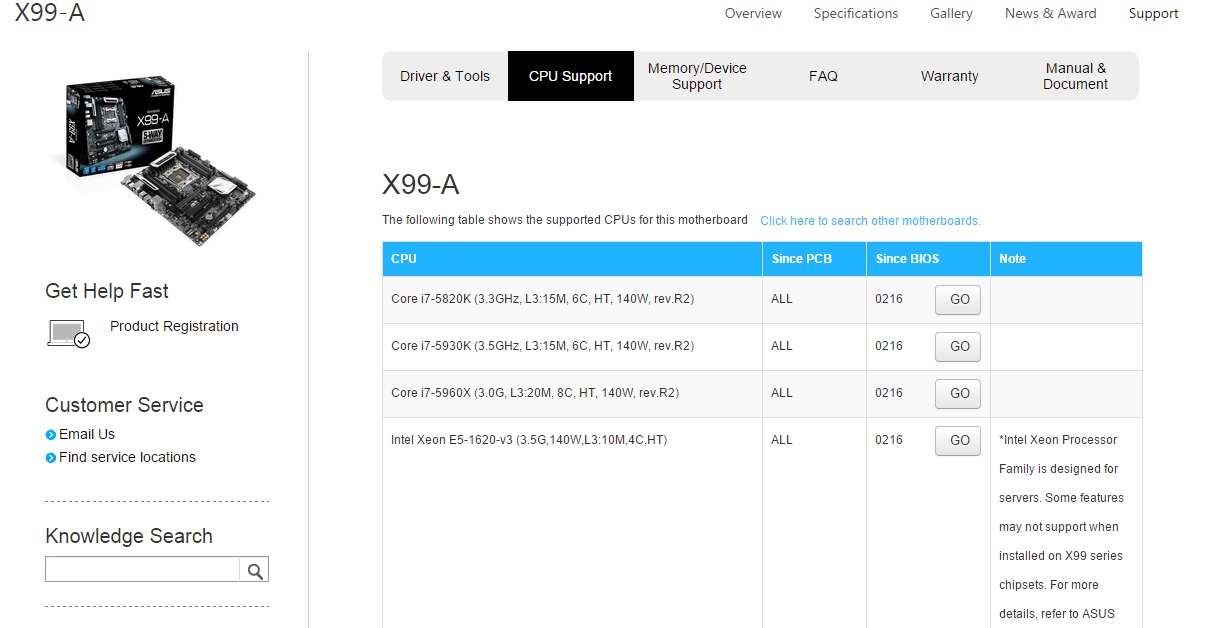1225x628 pixels.
Task: Click the Customer Service heading
Action: (124, 405)
